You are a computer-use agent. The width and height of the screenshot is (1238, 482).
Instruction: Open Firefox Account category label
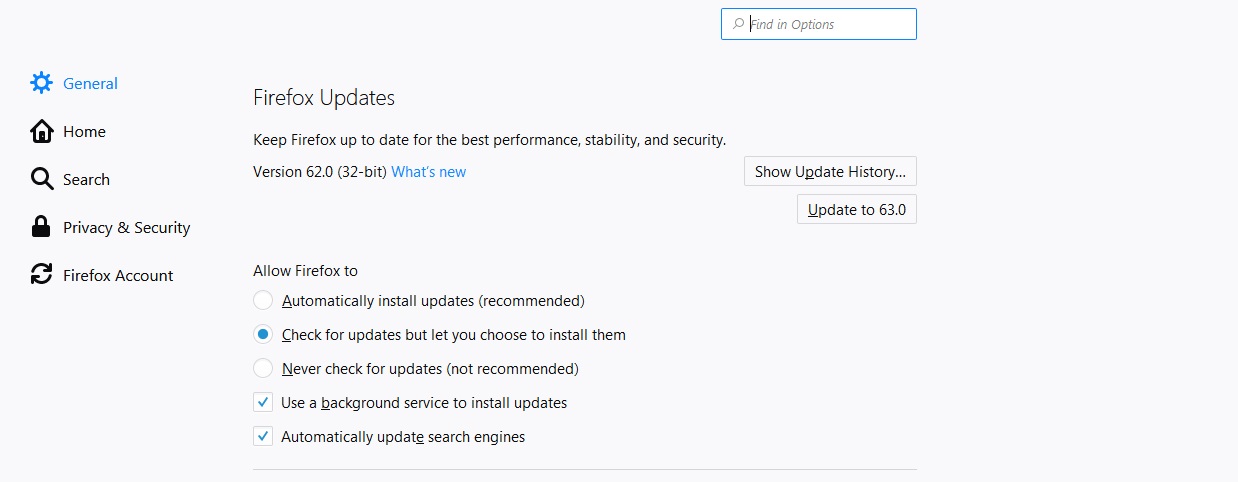click(118, 276)
